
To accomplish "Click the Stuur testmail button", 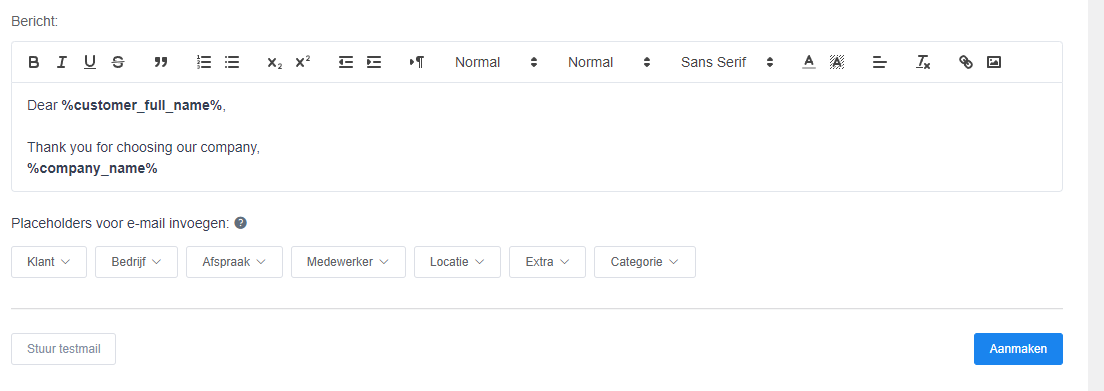I will click(63, 349).
